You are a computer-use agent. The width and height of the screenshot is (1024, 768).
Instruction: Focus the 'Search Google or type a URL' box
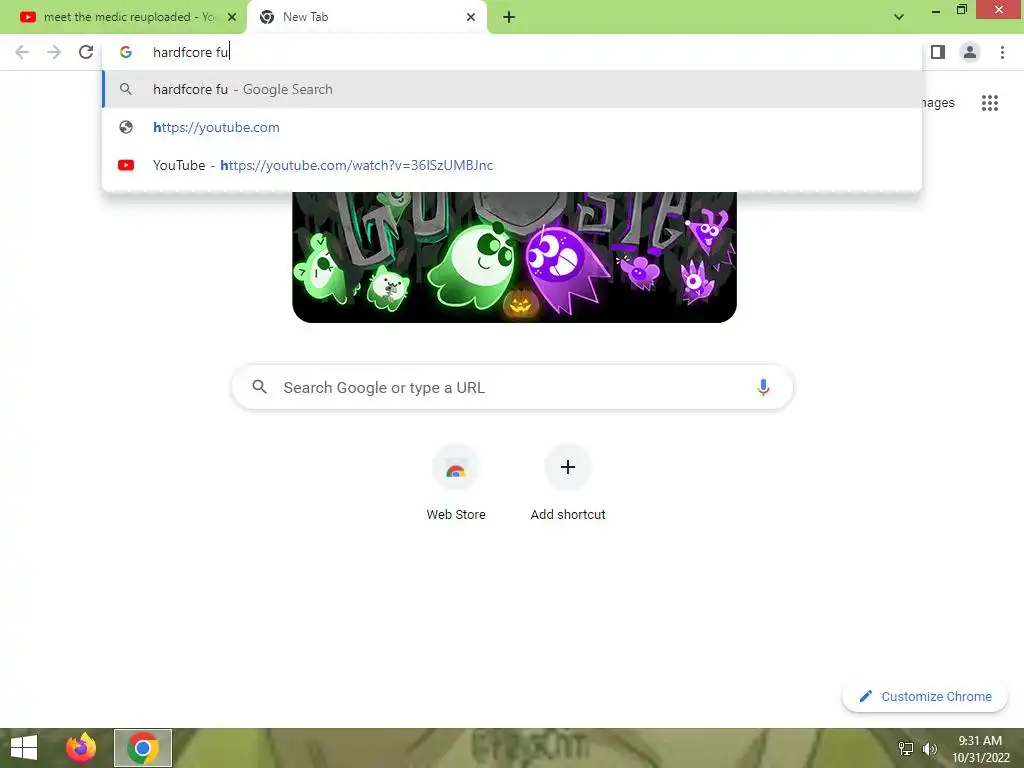pyautogui.click(x=512, y=387)
